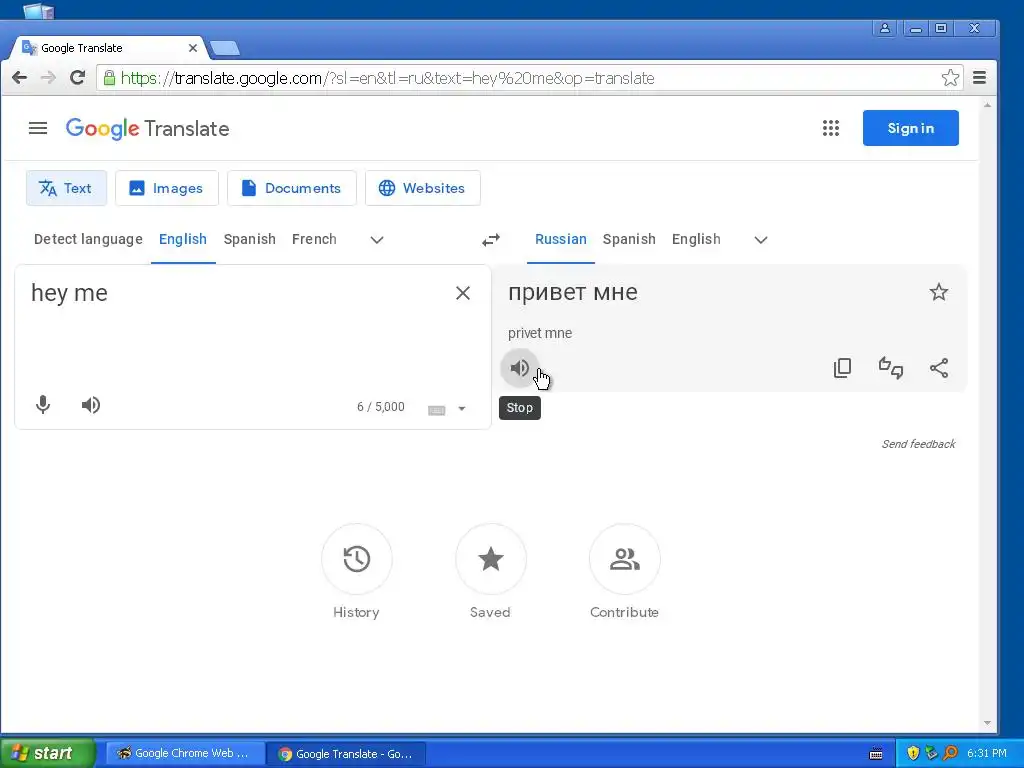Switch to Websites translation
This screenshot has height=768, width=1024.
point(423,188)
